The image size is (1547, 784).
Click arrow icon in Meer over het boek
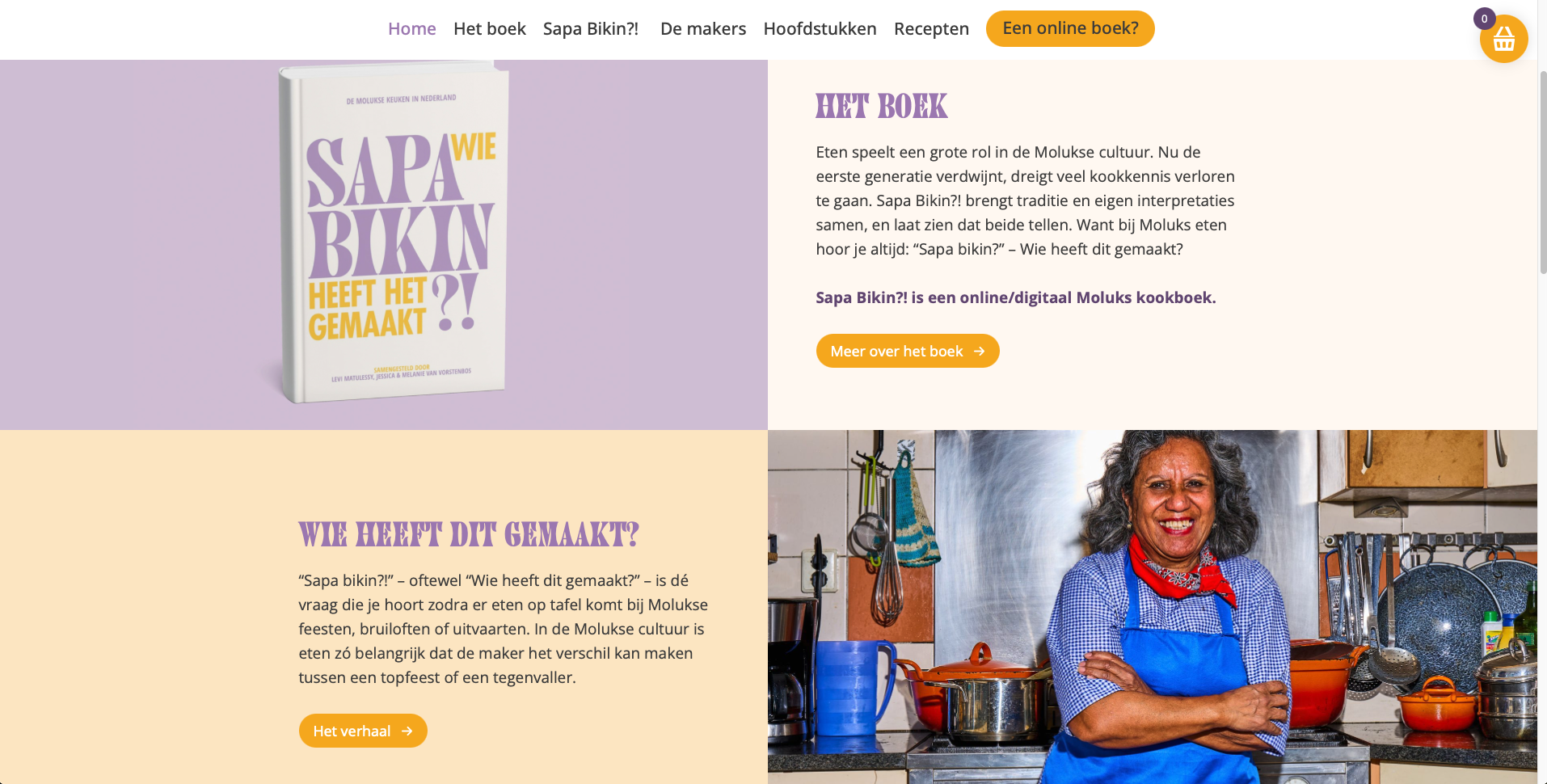(x=979, y=352)
